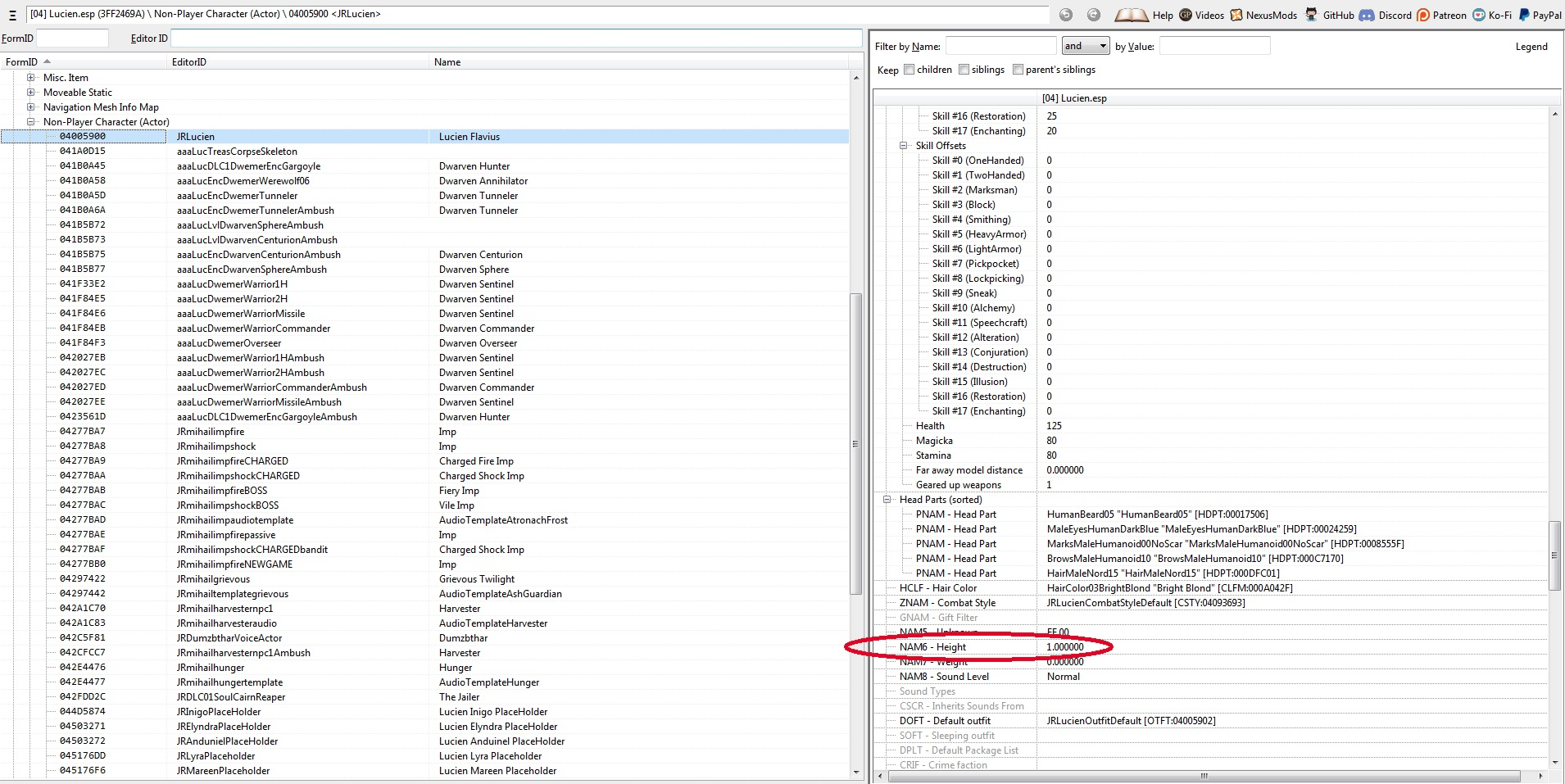This screenshot has width=1565, height=784.
Task: Click JRLucienOutfitDefault value cell
Action: 1131,721
